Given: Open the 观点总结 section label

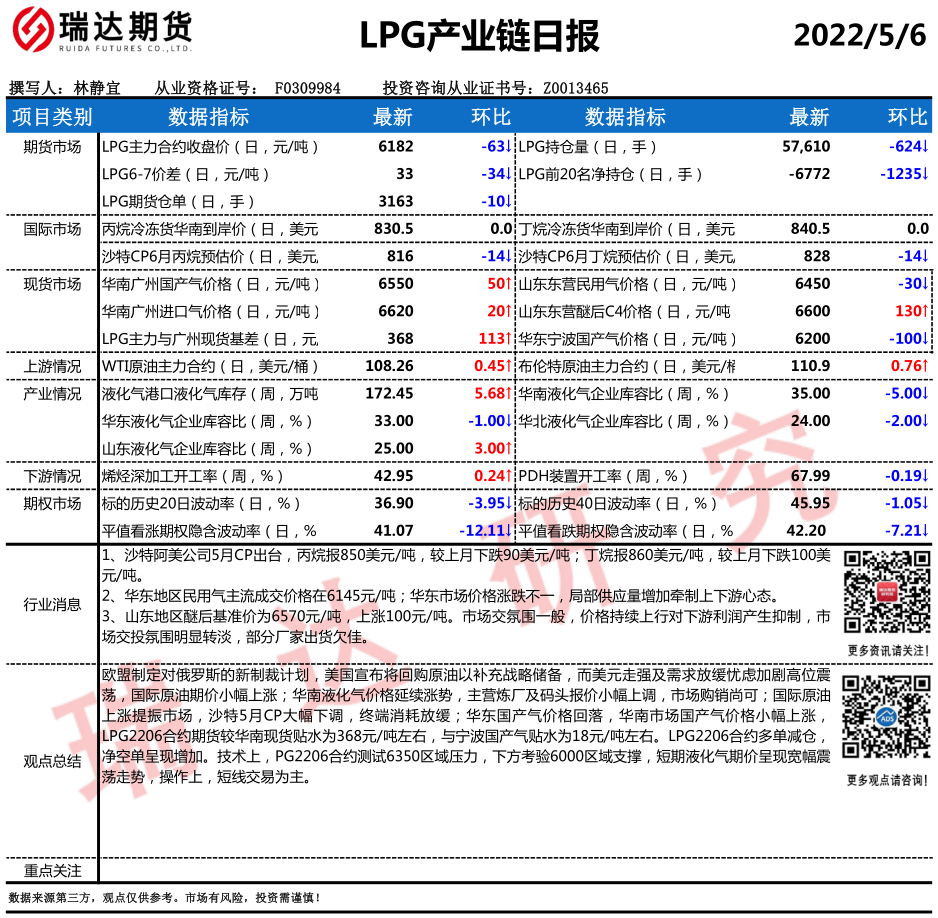Looking at the screenshot, I should (52, 761).
